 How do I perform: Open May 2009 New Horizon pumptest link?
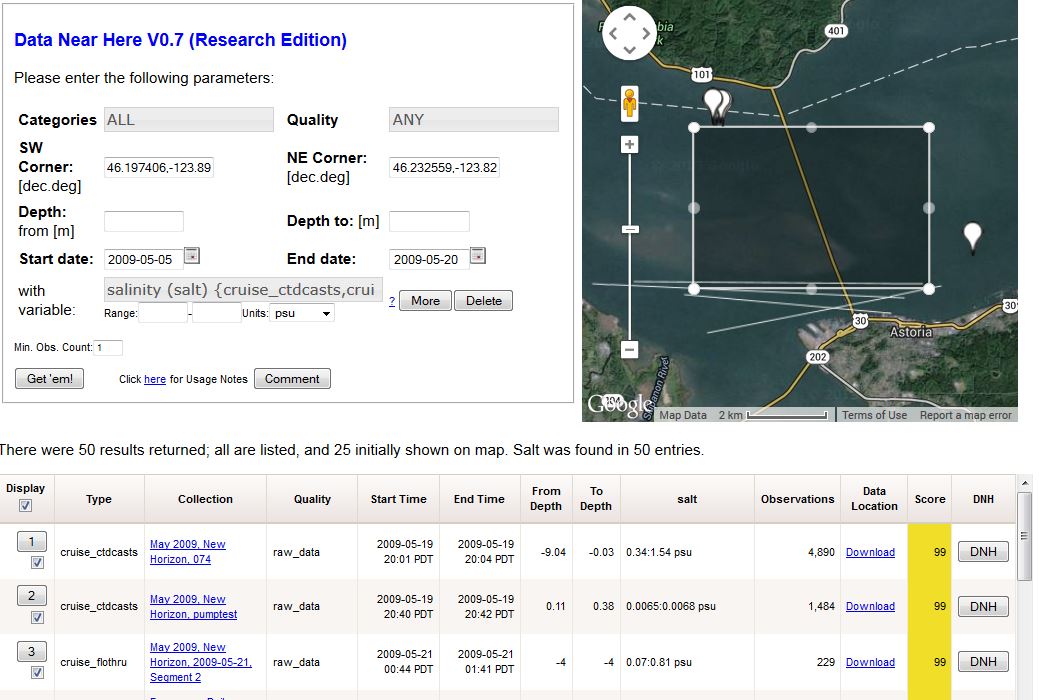(193, 606)
